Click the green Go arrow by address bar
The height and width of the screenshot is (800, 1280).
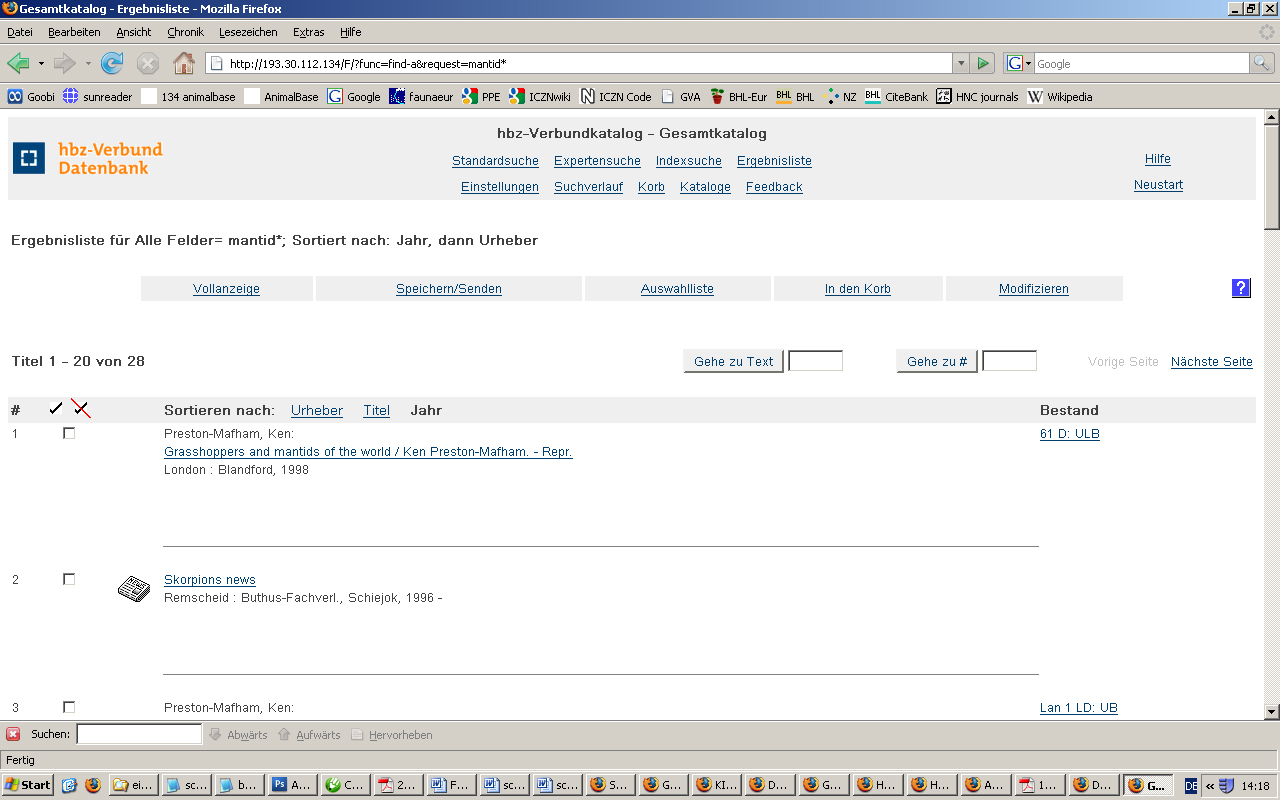[x=983, y=64]
